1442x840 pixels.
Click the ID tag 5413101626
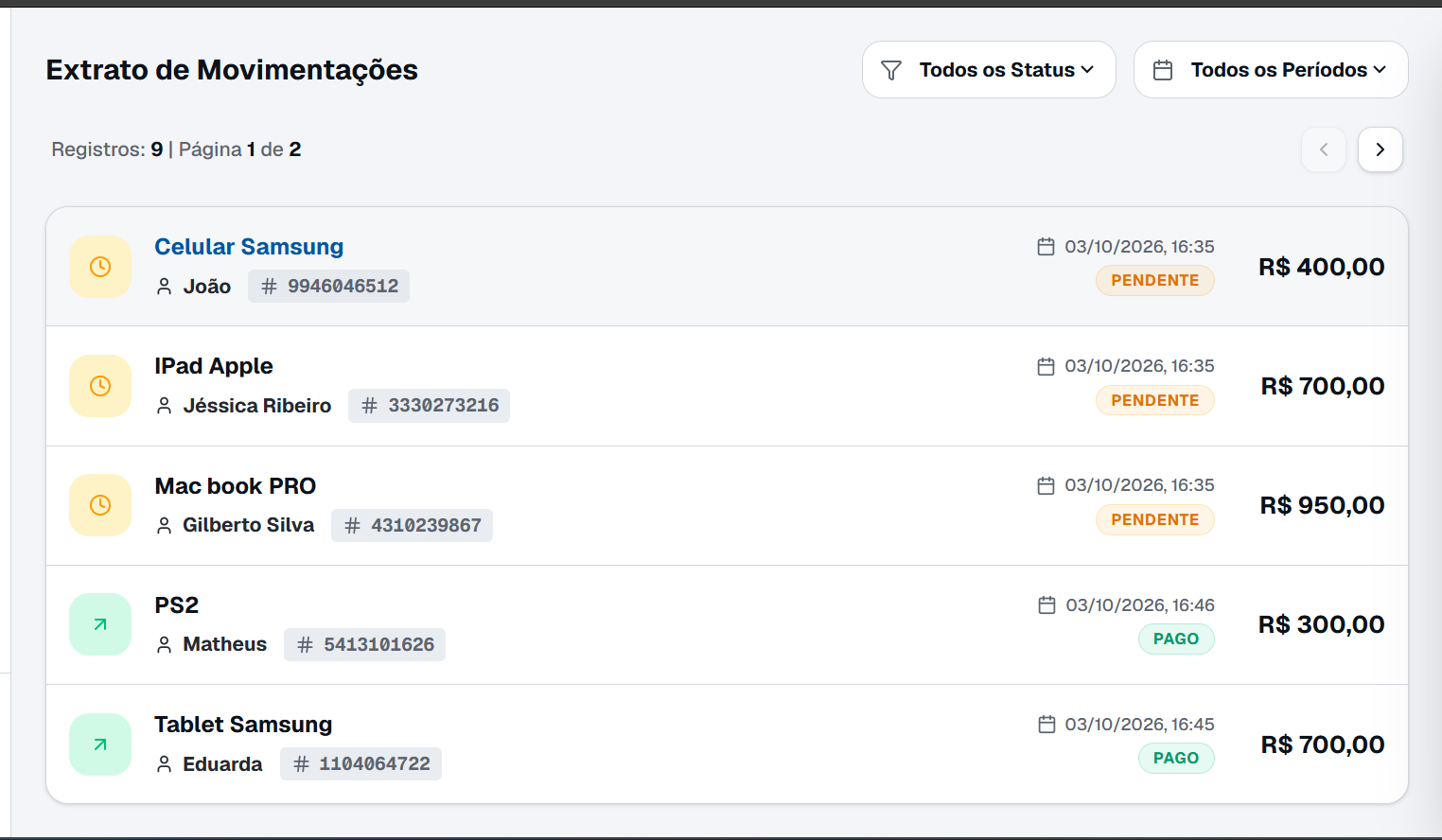coord(365,644)
